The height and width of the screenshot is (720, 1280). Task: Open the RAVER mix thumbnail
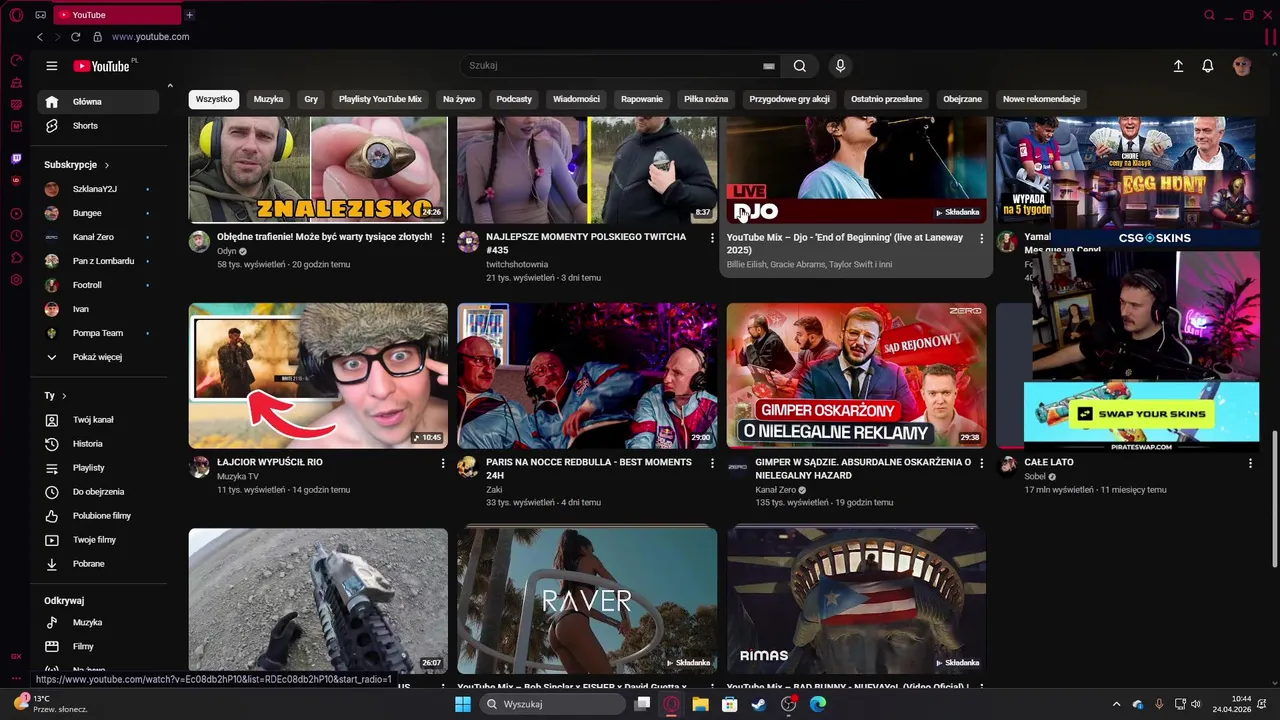tap(587, 600)
